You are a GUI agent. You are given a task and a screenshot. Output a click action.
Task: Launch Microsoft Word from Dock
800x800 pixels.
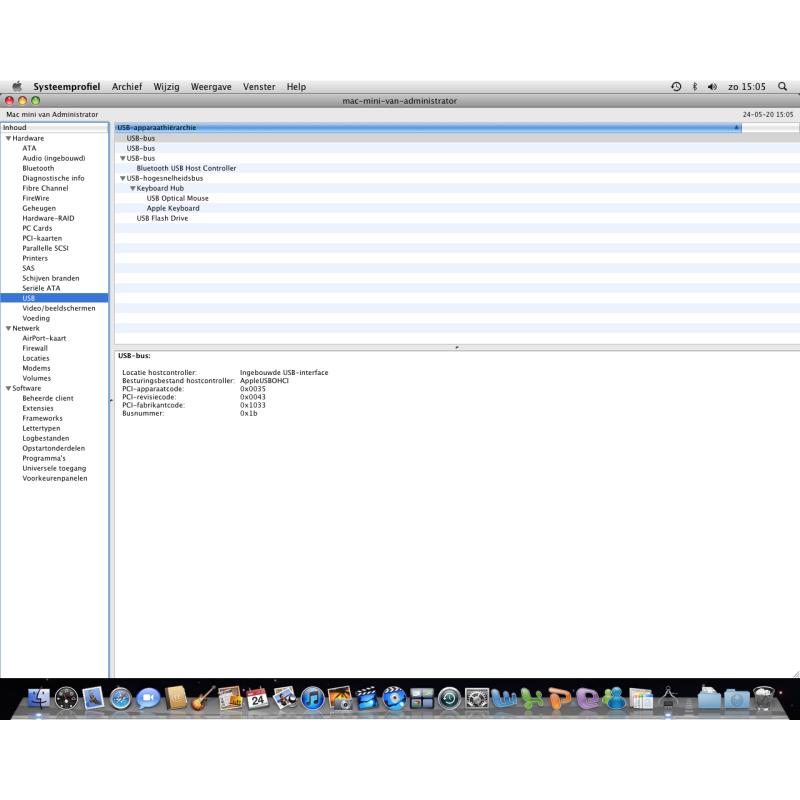504,698
